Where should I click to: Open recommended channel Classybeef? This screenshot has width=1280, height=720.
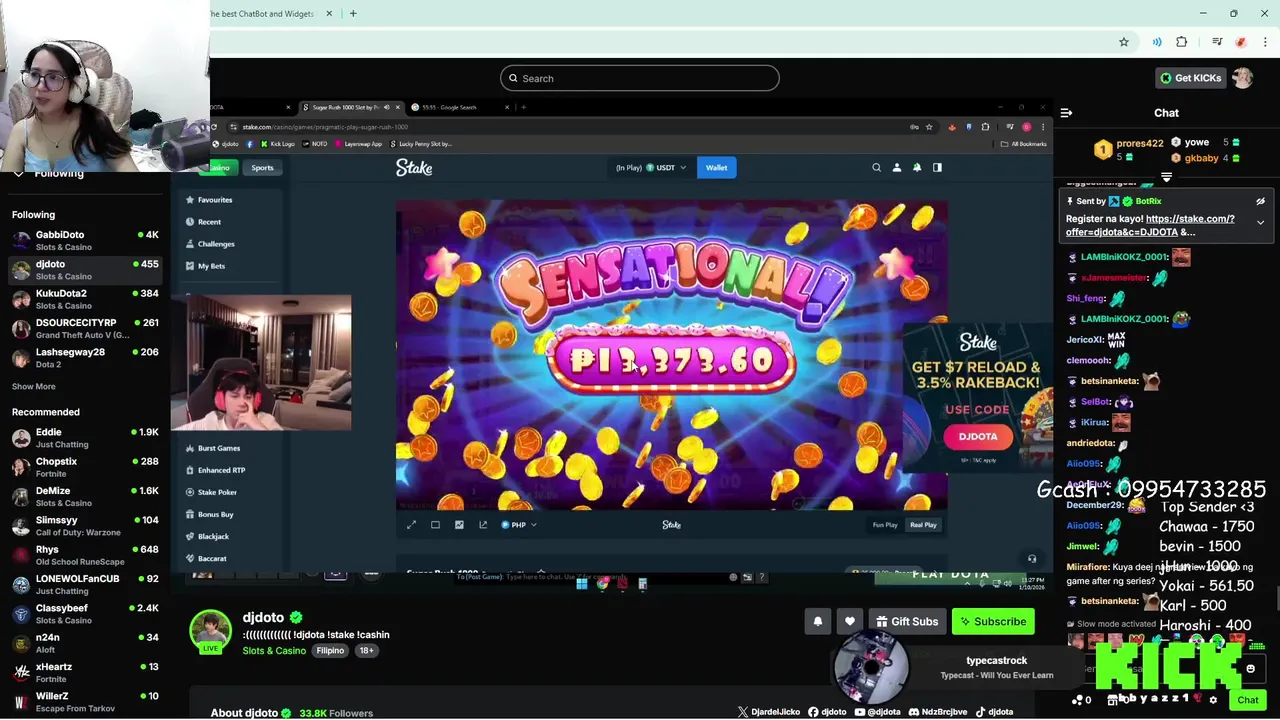(x=85, y=613)
